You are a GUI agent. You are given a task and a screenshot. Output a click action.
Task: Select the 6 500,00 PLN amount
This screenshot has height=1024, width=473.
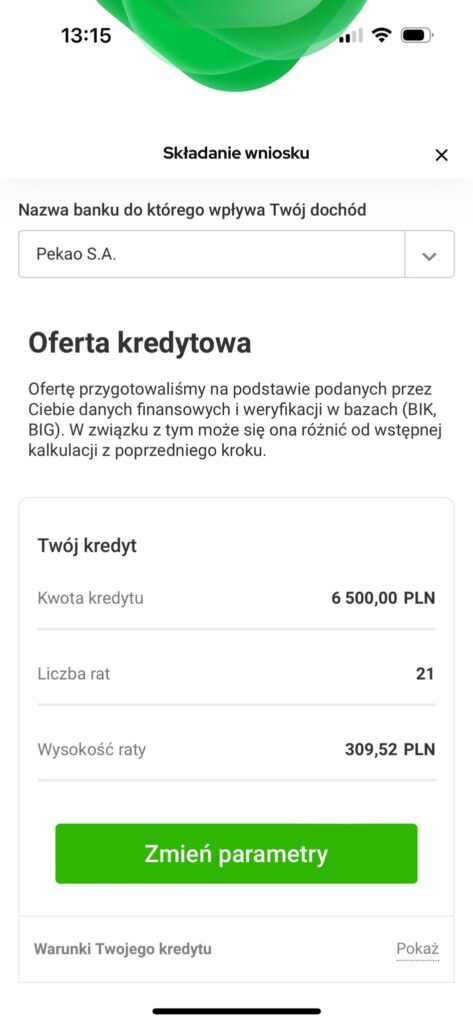coord(383,598)
